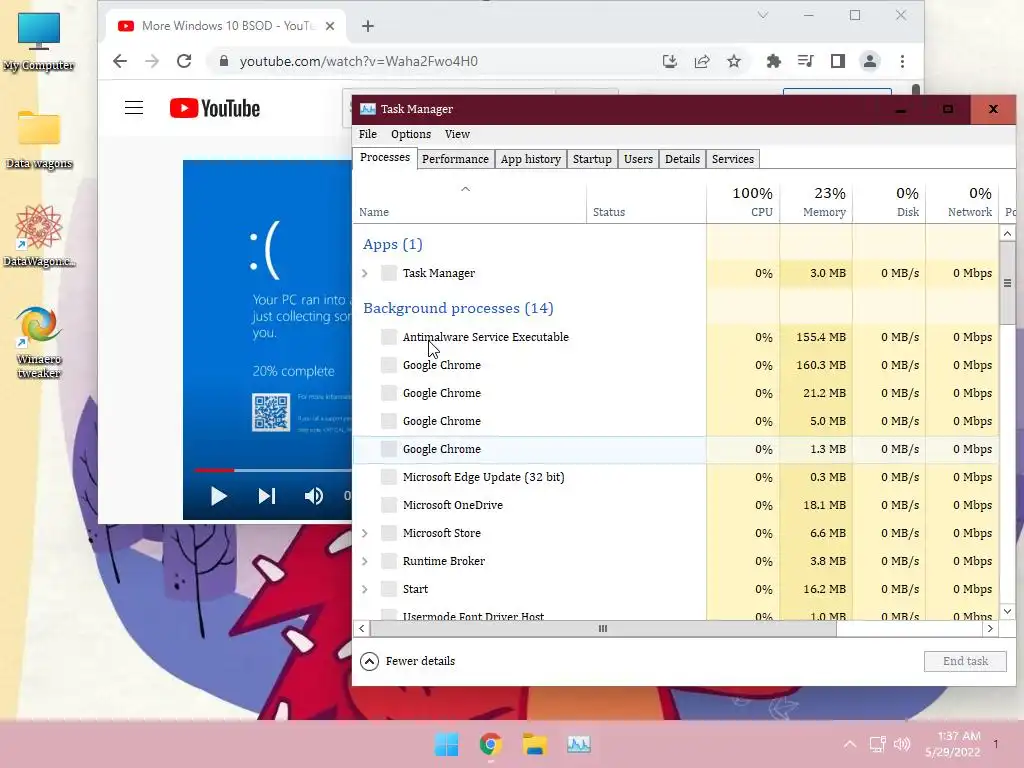Viewport: 1024px width, 768px height.
Task: Open Task Manager File menu
Action: (x=368, y=134)
